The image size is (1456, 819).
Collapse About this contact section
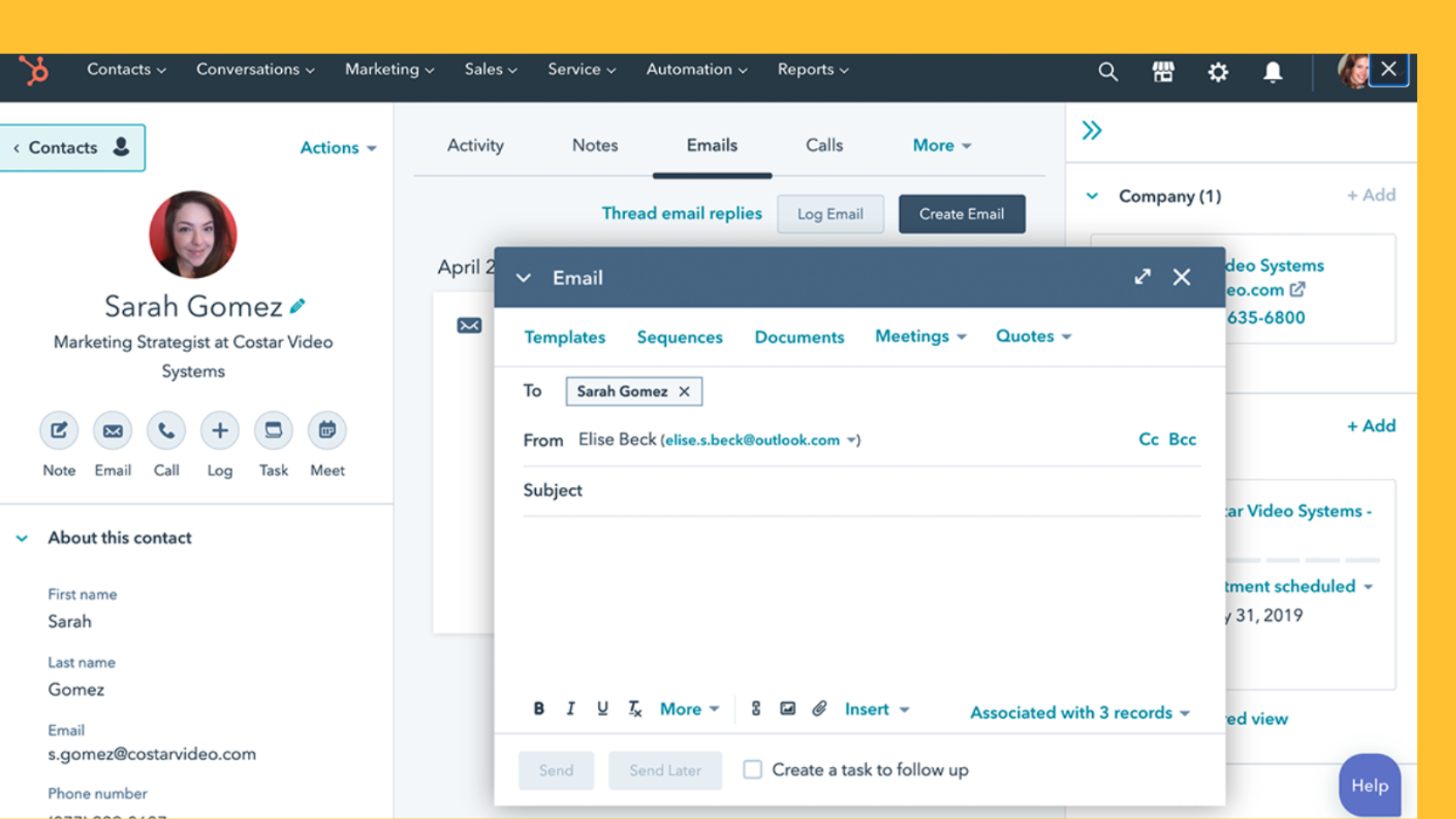coord(22,538)
